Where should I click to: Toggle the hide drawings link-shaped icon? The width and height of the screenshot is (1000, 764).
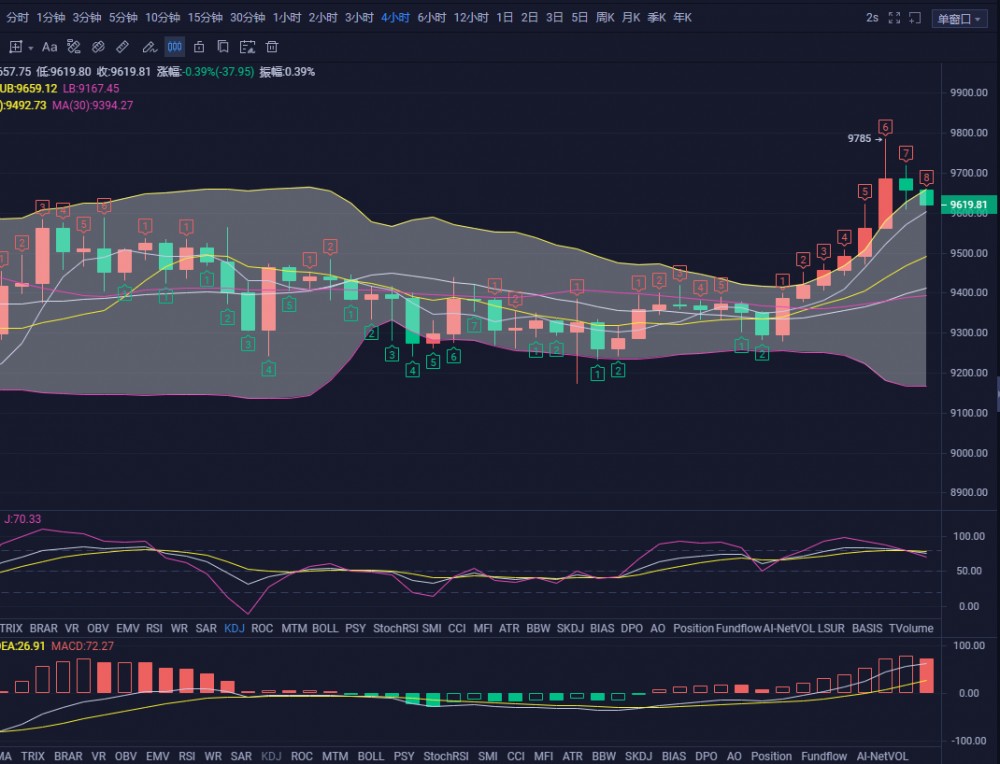click(98, 47)
